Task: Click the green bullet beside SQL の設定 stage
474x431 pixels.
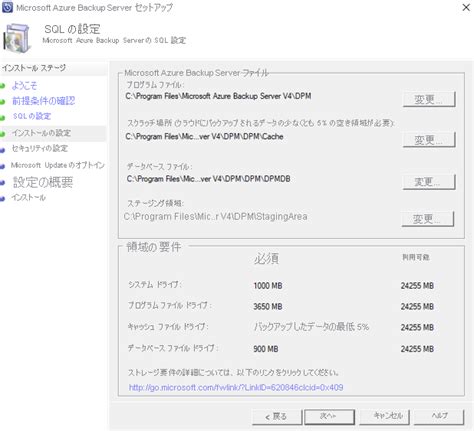Action: pos(3,117)
